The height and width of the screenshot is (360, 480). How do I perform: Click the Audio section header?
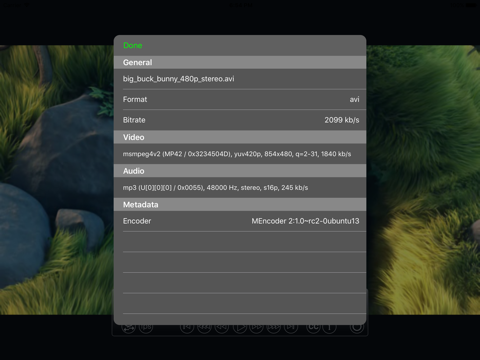pos(240,171)
